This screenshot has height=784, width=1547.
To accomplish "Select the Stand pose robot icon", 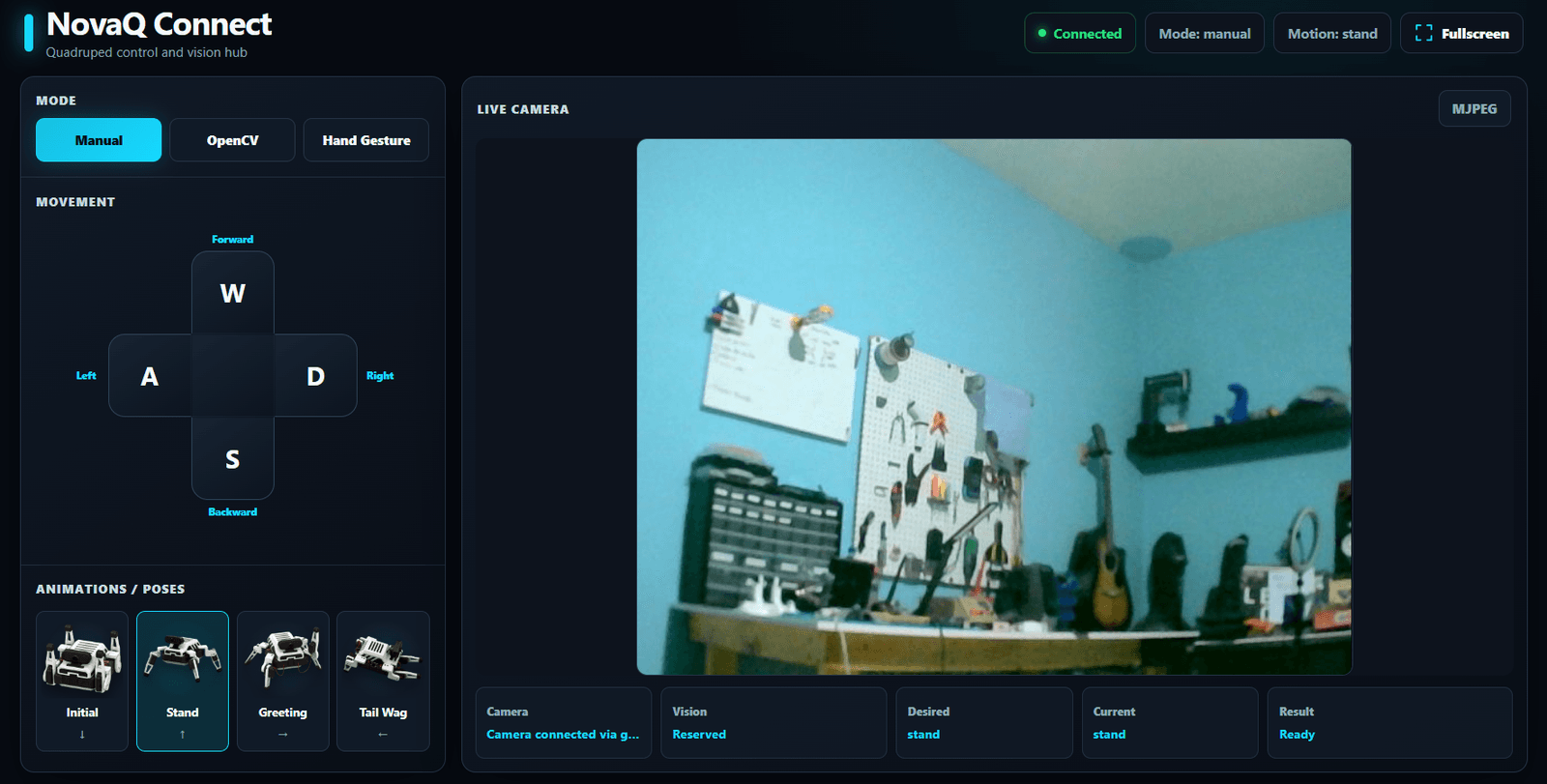I will click(183, 658).
